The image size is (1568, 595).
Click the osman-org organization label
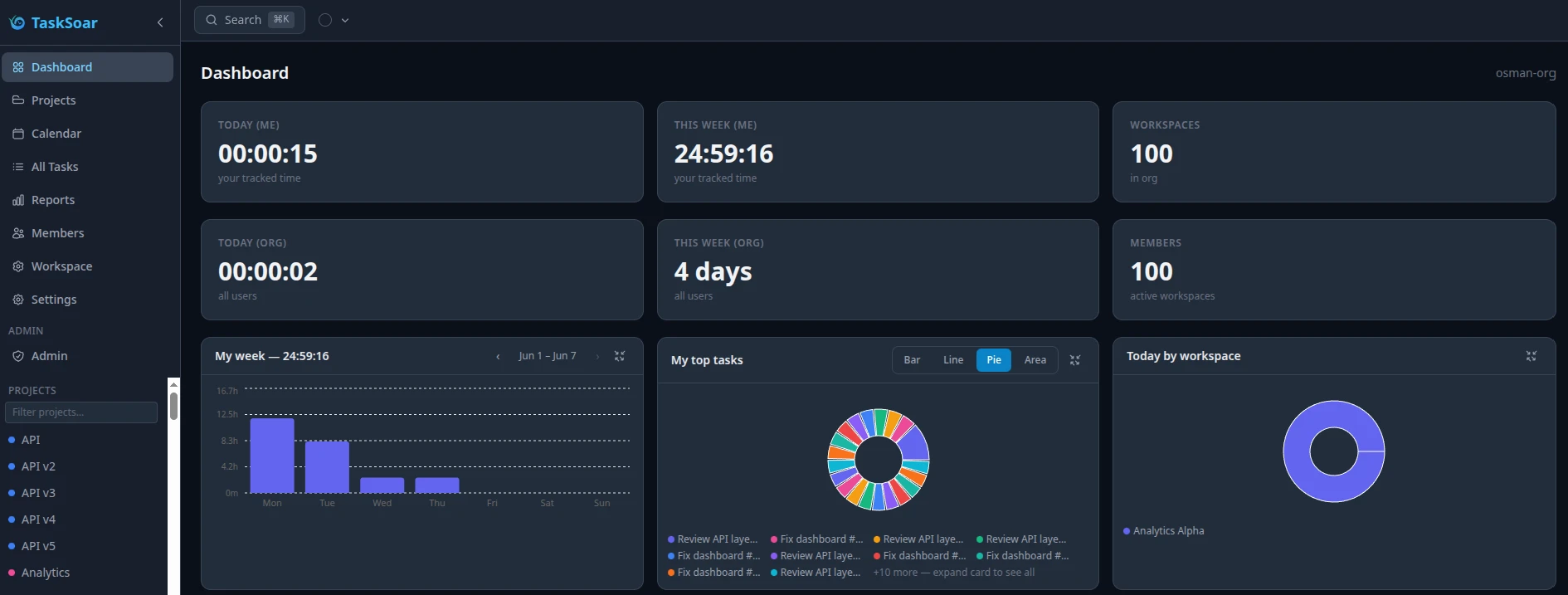(1526, 73)
